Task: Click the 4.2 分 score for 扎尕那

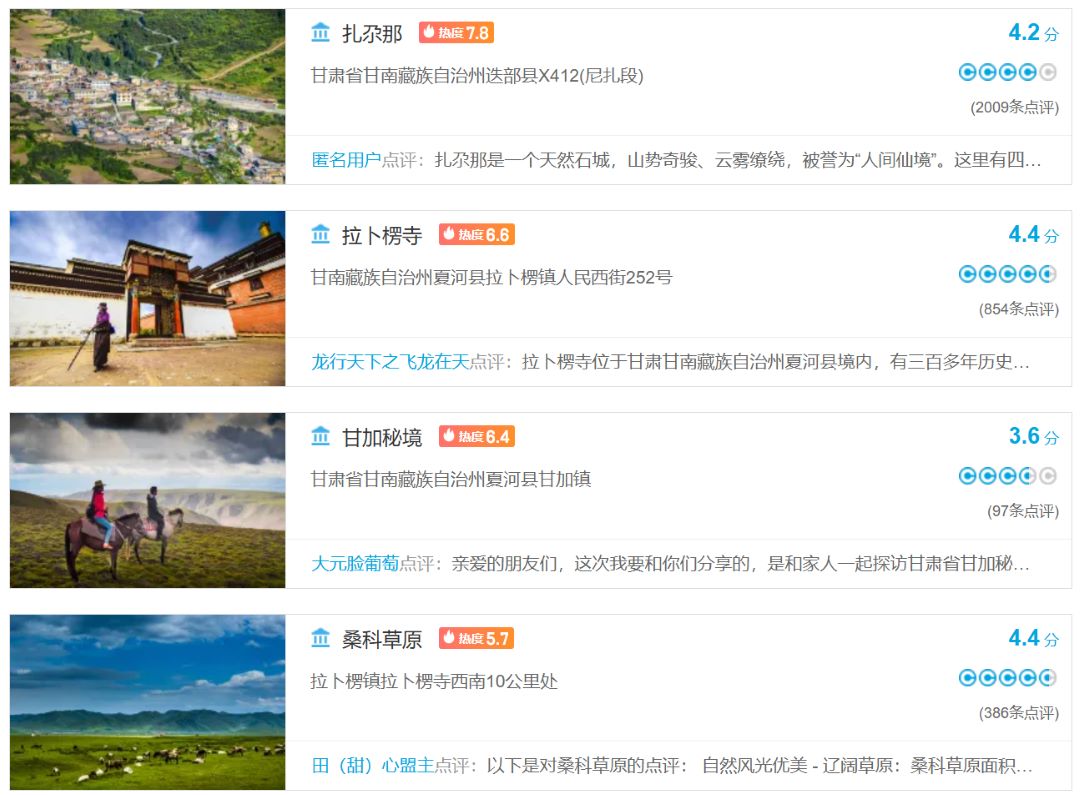Action: [x=1033, y=32]
